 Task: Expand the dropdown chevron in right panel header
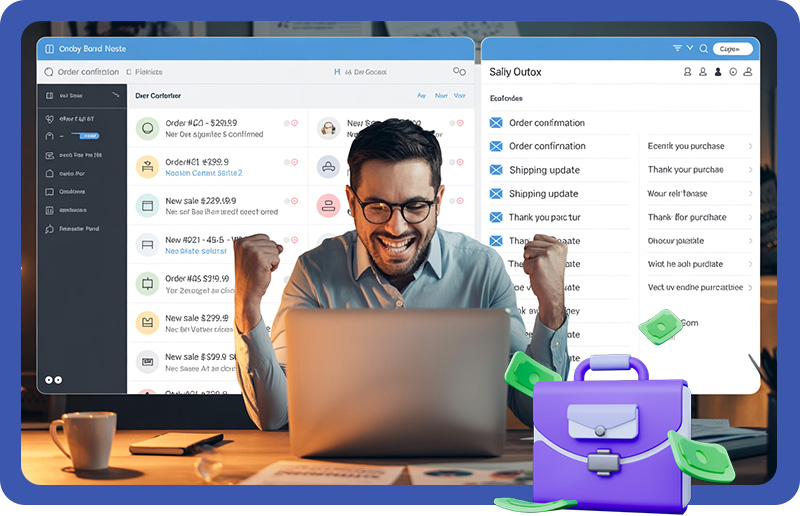pyautogui.click(x=690, y=48)
